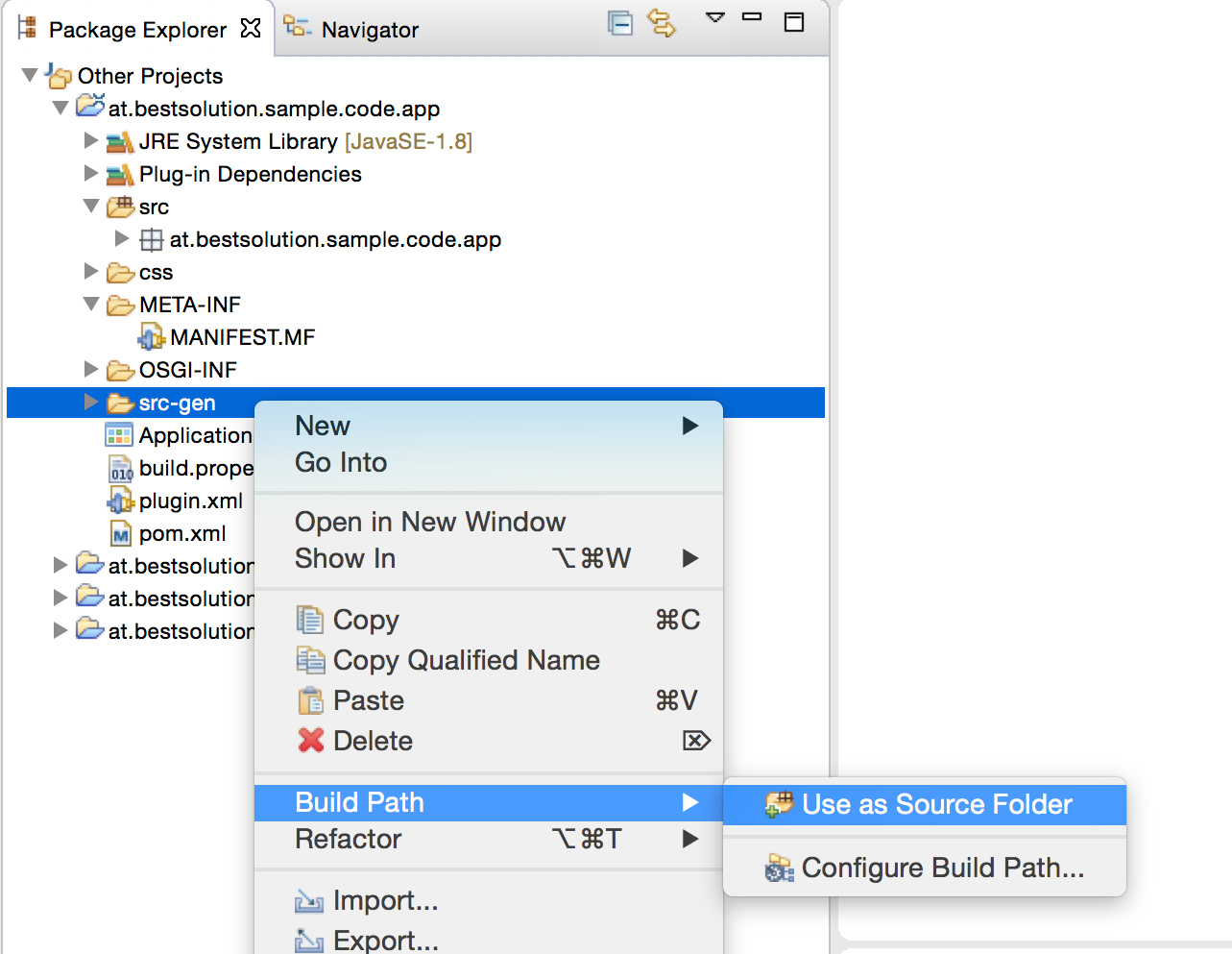Expand the JRE System Library node
Image resolution: width=1232 pixels, height=954 pixels.
point(91,140)
